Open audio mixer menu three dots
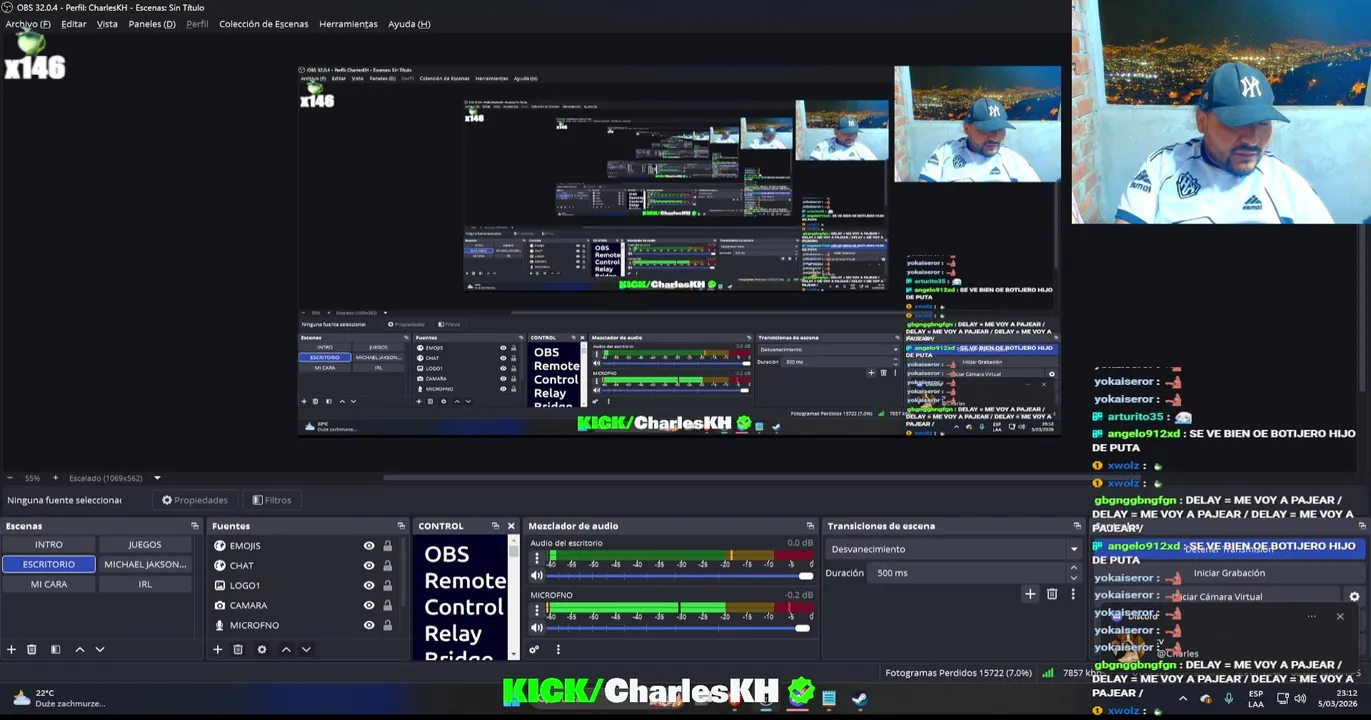The height and width of the screenshot is (720, 1371). tap(558, 649)
